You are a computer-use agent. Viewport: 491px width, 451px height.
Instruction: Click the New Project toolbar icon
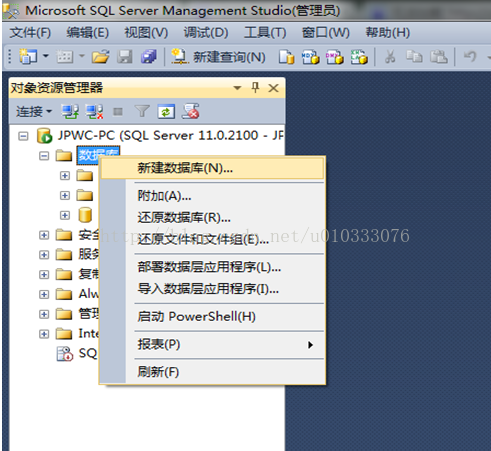[28, 56]
